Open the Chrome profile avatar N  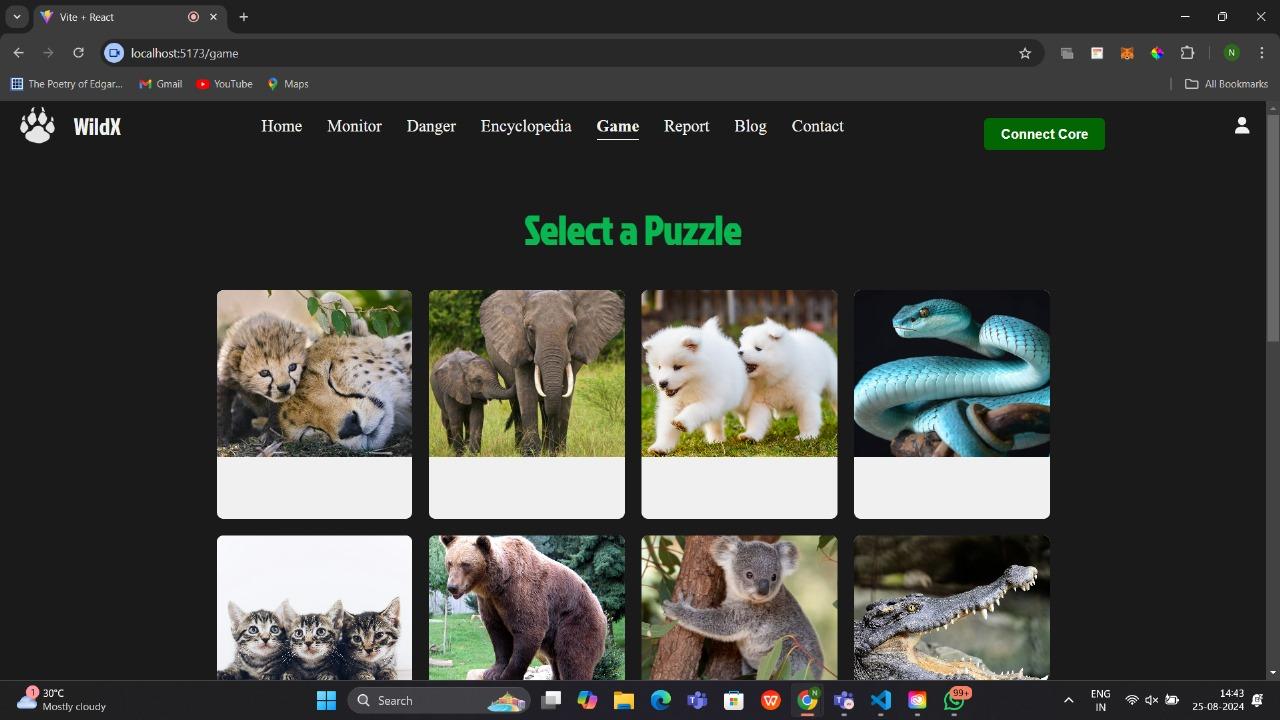click(x=1232, y=53)
